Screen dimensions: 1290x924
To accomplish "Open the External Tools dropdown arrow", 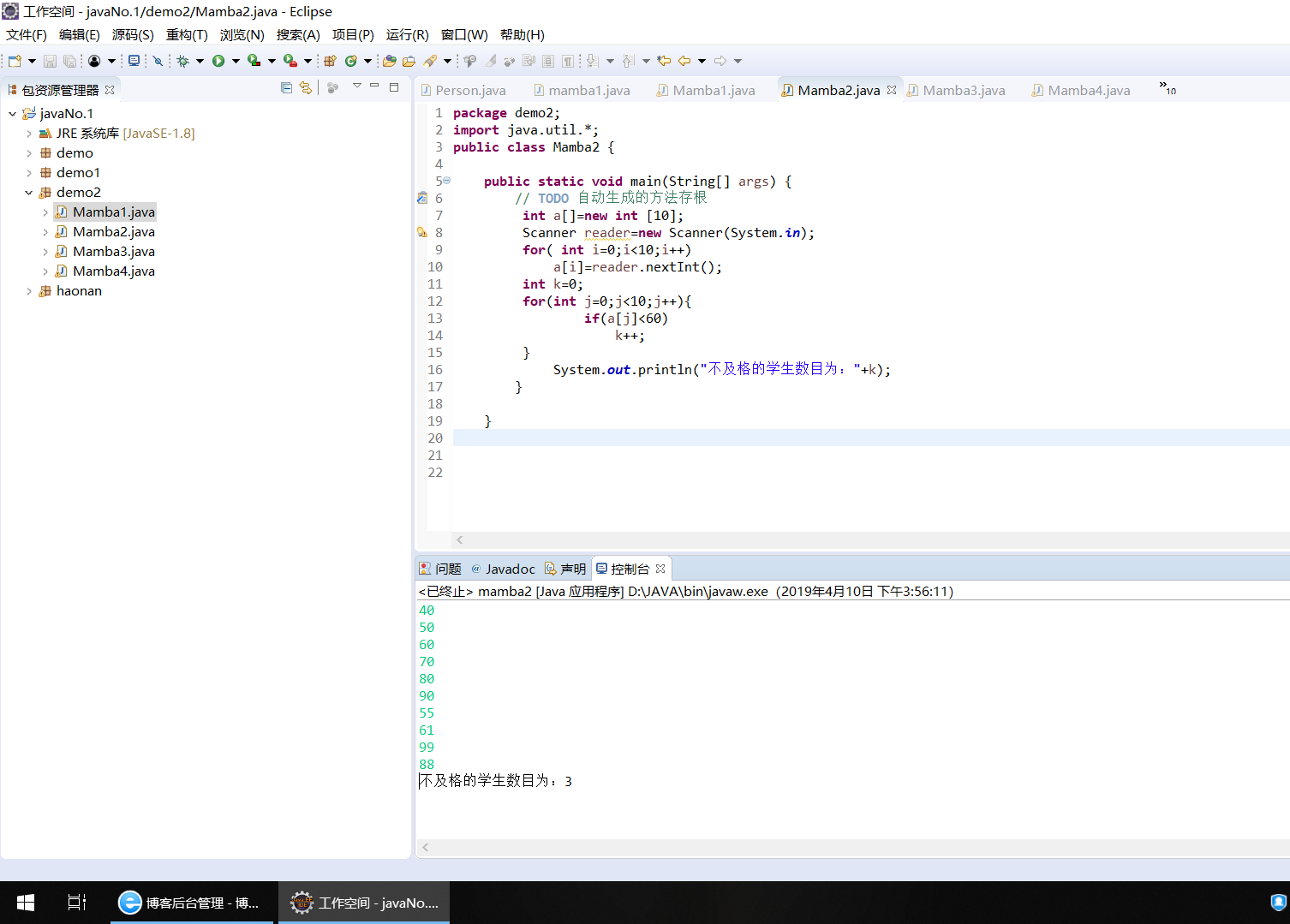I will pyautogui.click(x=308, y=61).
